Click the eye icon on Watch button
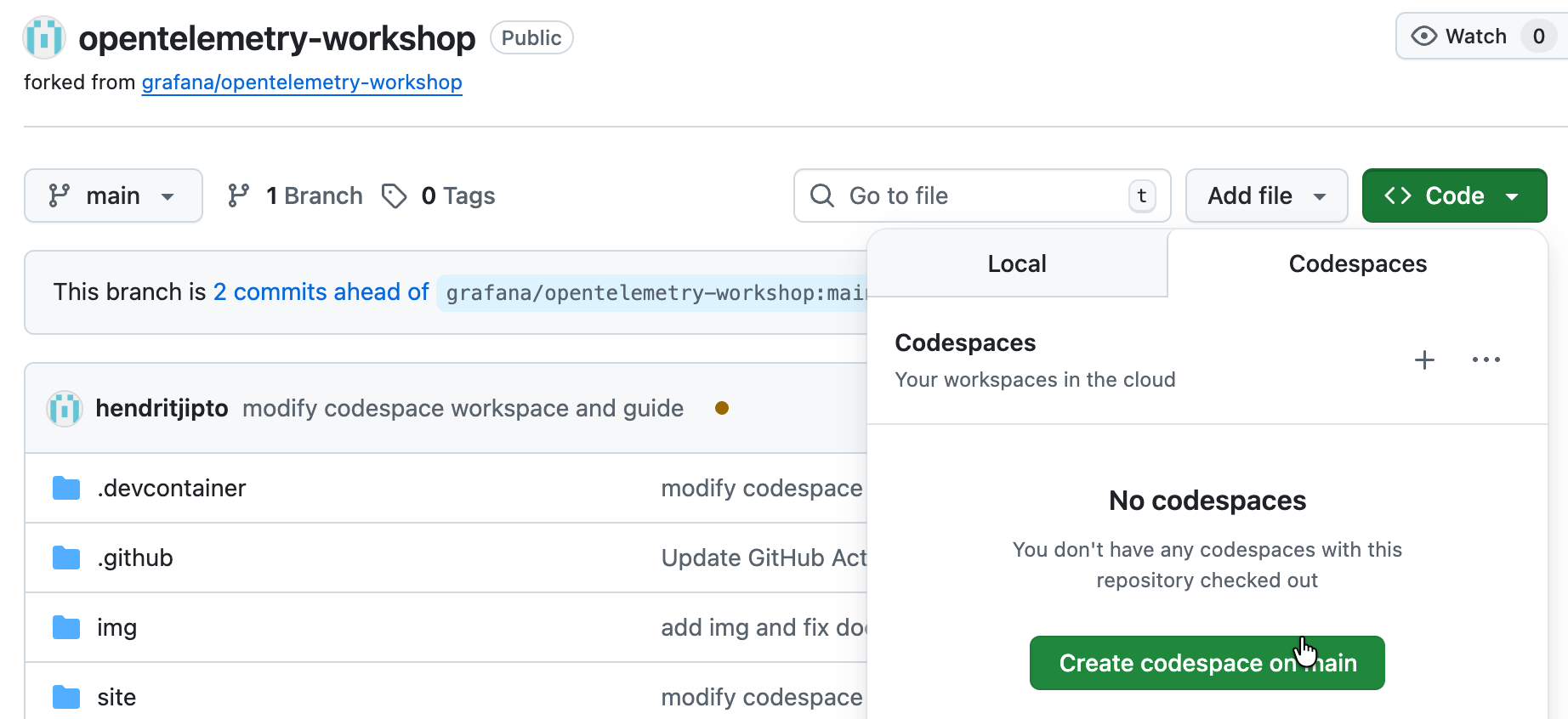Screen dimensions: 1568x719 pyautogui.click(x=1423, y=37)
